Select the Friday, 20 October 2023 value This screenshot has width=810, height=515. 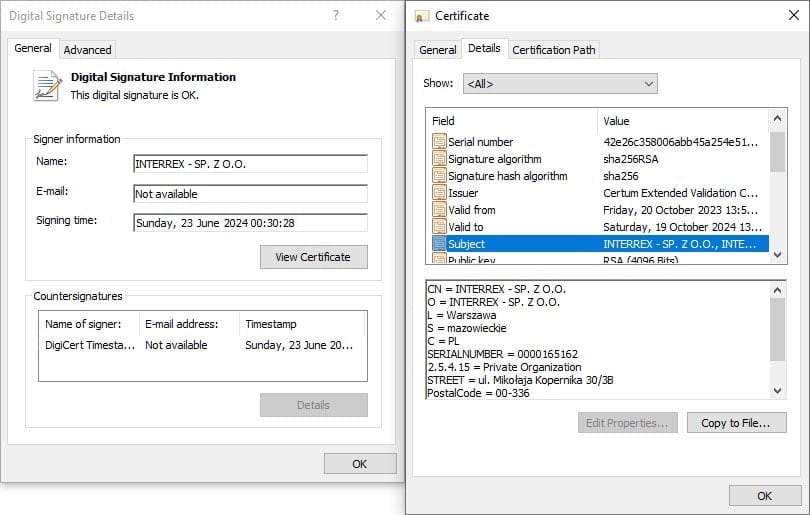pos(680,210)
